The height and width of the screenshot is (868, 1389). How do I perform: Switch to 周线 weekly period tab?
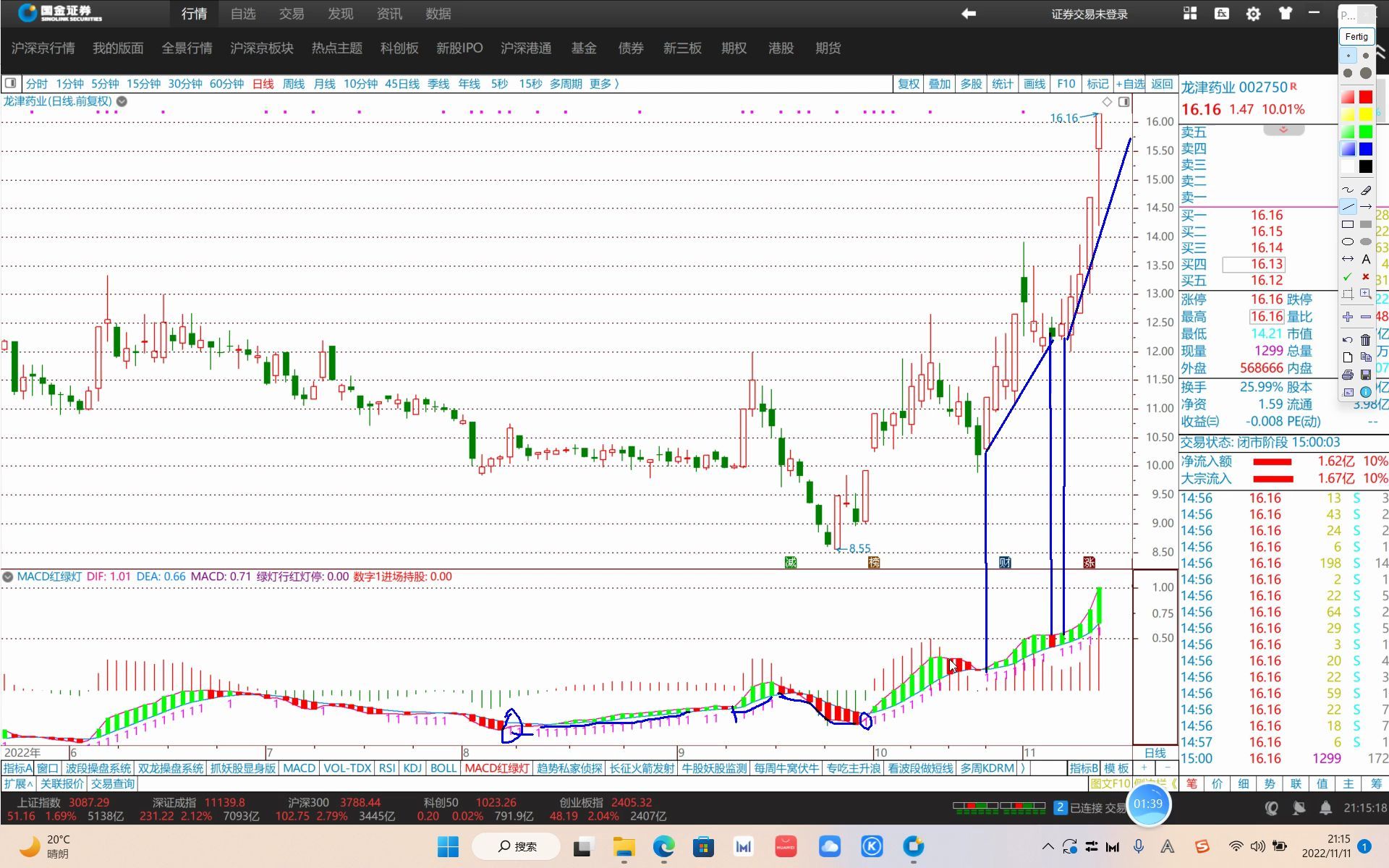(293, 84)
